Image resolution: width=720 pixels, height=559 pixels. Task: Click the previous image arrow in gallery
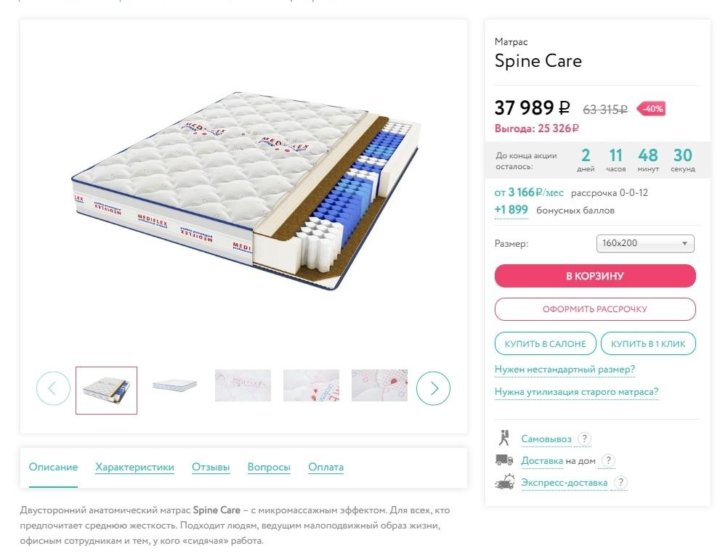pyautogui.click(x=53, y=389)
